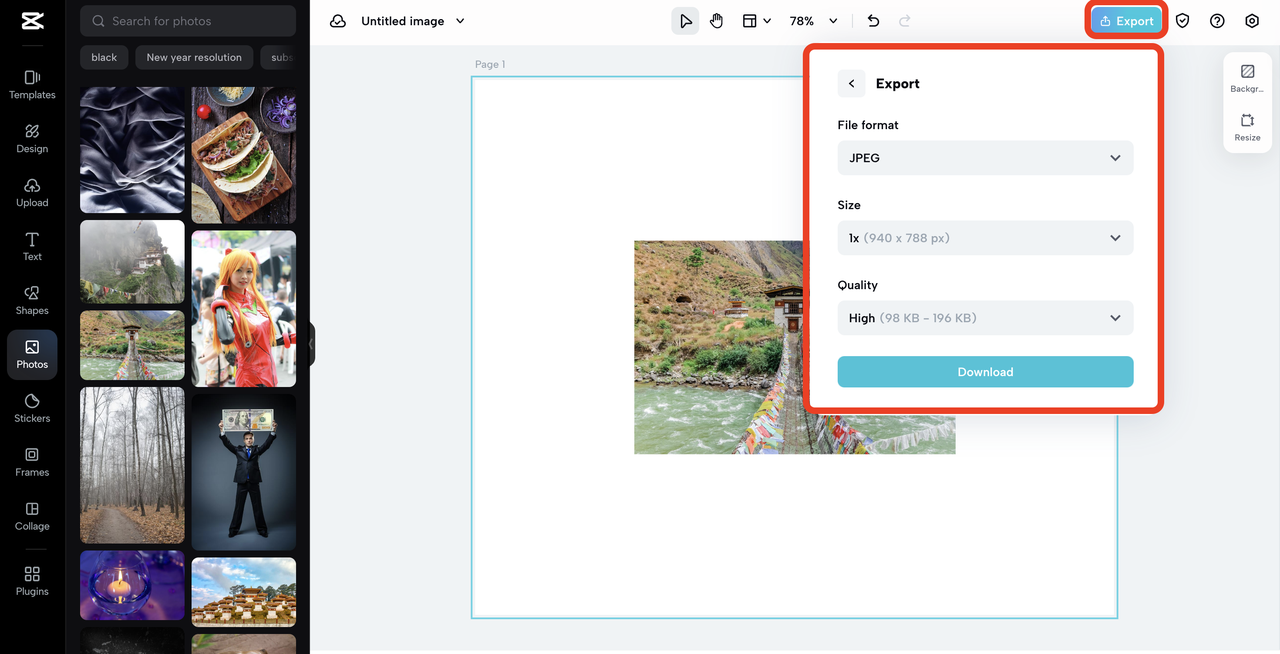Open the shield privacy icon
Image resolution: width=1280 pixels, height=654 pixels.
click(1183, 21)
